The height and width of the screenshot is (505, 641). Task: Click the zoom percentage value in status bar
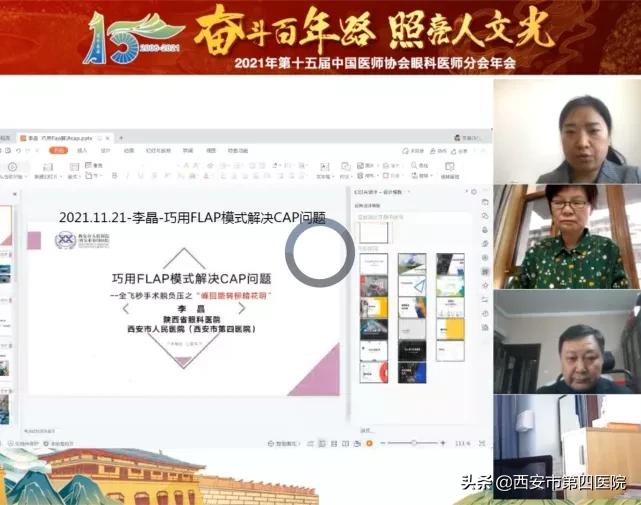tap(463, 443)
